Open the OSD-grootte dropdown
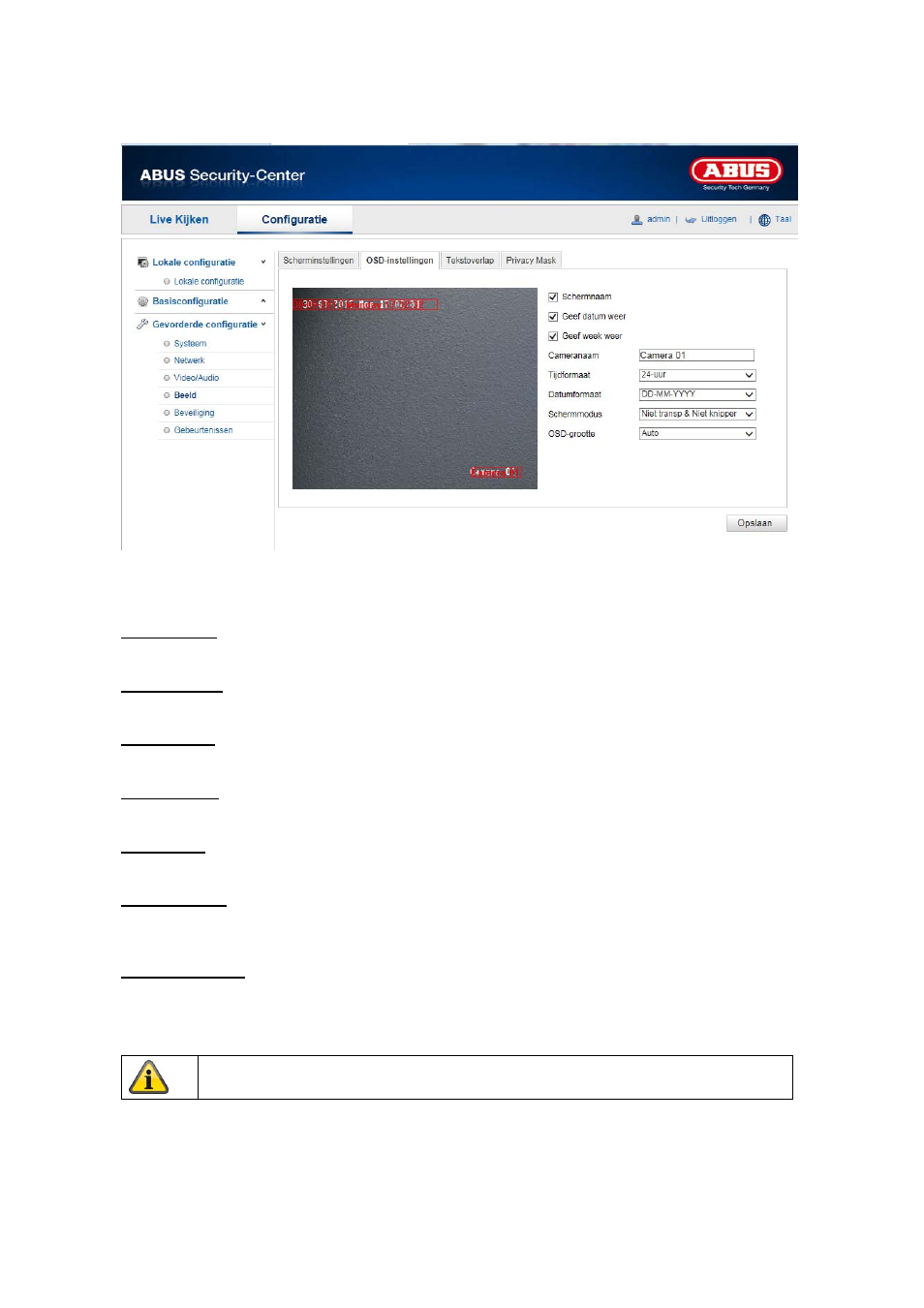The height and width of the screenshot is (1308, 924). (697, 434)
